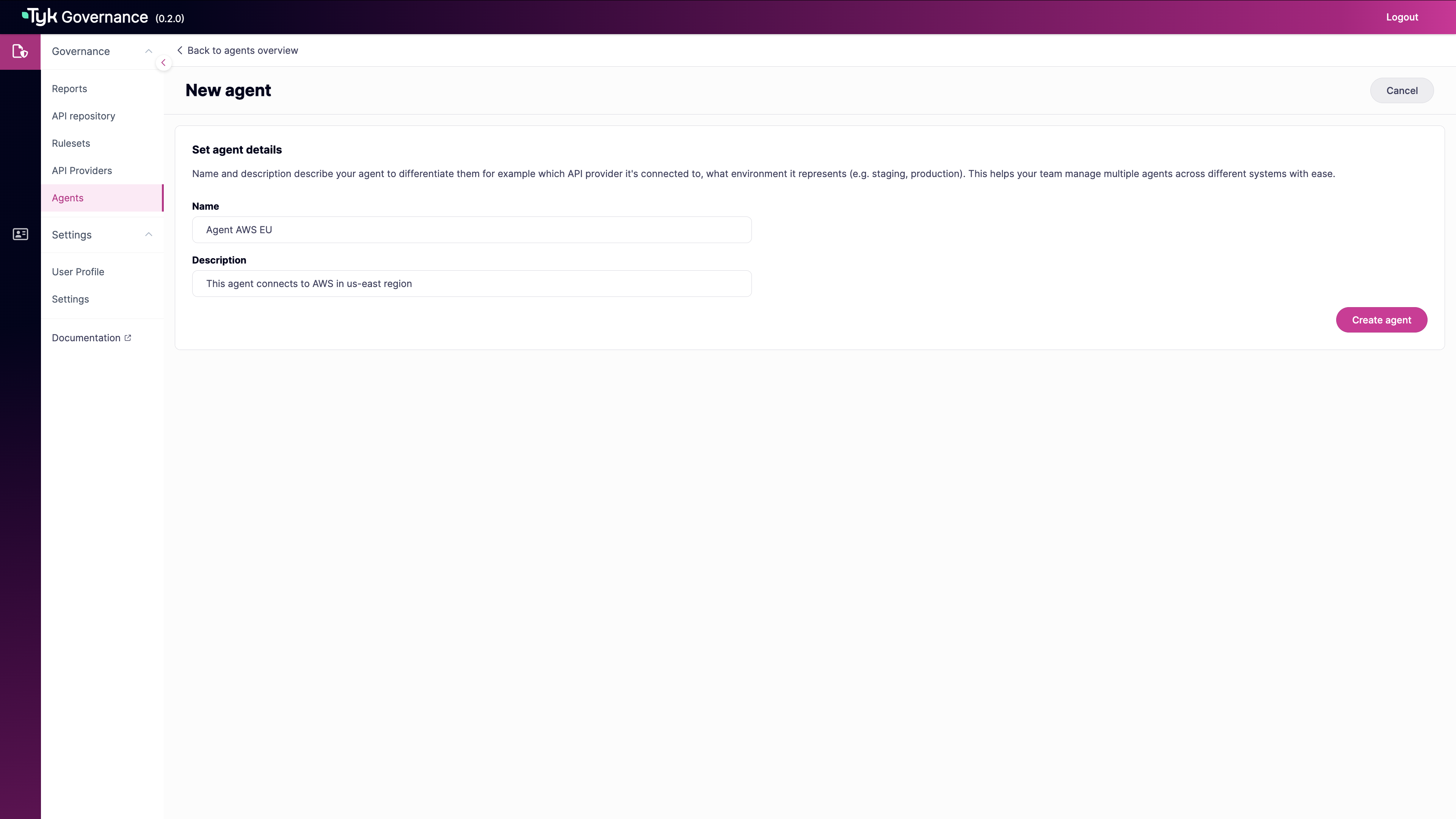Click the Tyk Governance logo
The height and width of the screenshot is (819, 1456).
(x=85, y=17)
